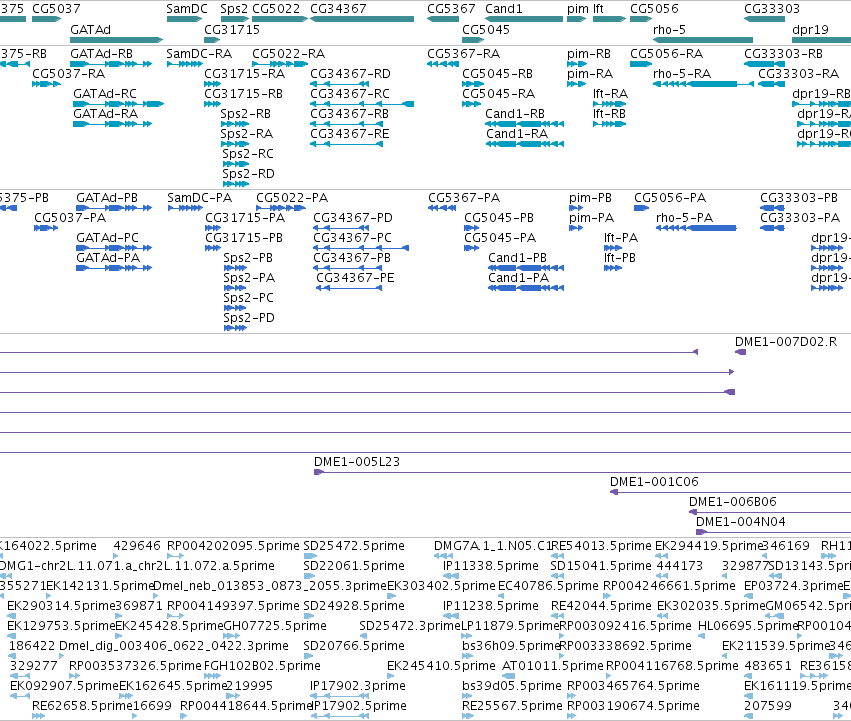The width and height of the screenshot is (851, 721).
Task: Select transcript CG5037-RA
Action: [46, 84]
